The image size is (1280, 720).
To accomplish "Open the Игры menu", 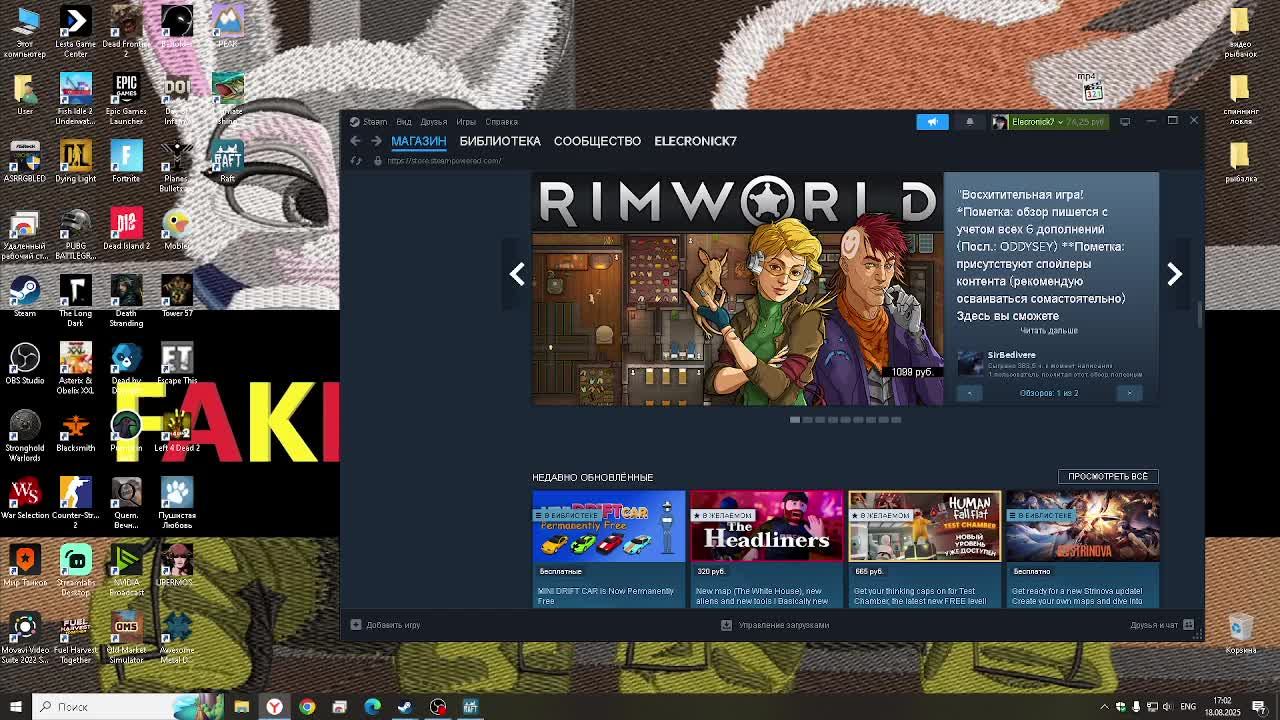I will [x=466, y=122].
